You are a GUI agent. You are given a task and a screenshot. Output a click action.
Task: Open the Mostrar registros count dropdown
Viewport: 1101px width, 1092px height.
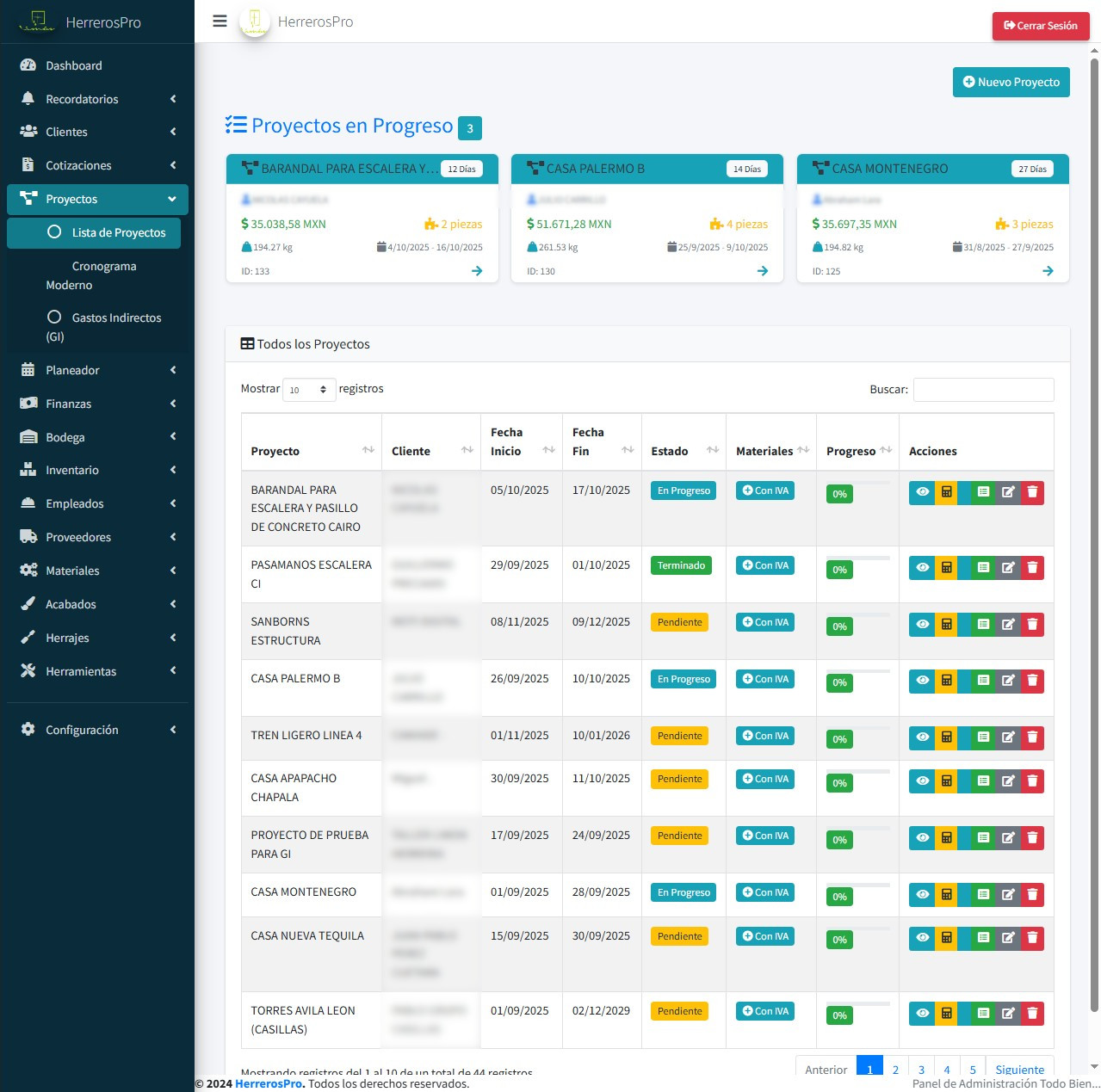point(309,390)
